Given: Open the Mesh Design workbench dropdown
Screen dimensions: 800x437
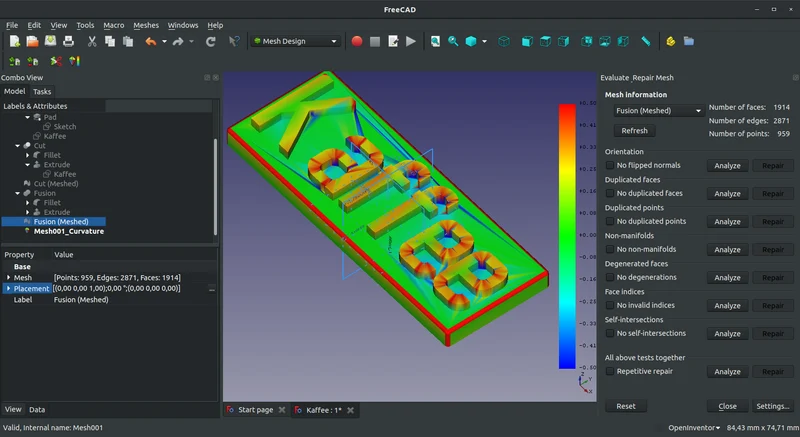Looking at the screenshot, I should click(x=295, y=41).
